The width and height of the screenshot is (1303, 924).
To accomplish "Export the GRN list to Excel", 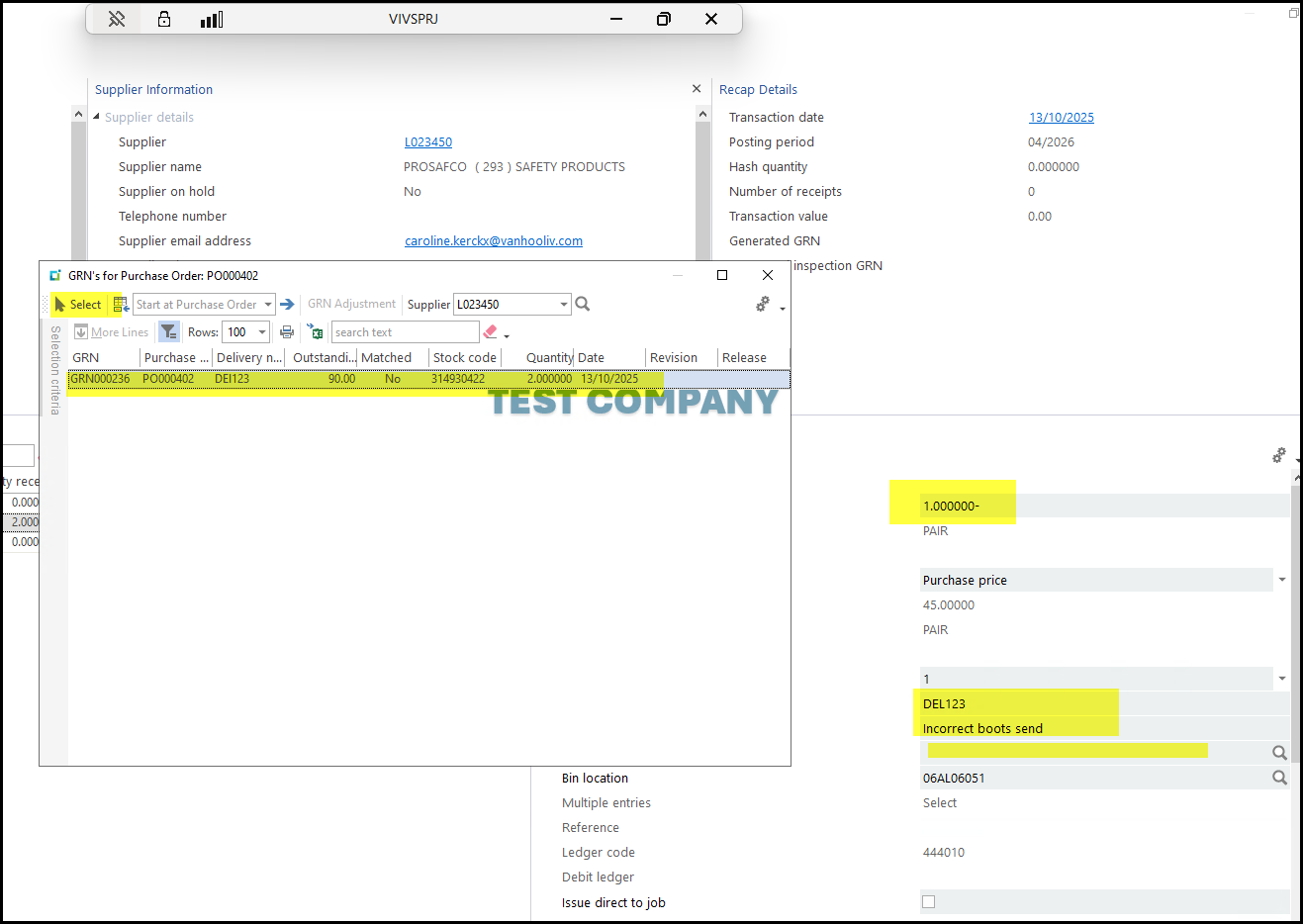I will coord(315,332).
